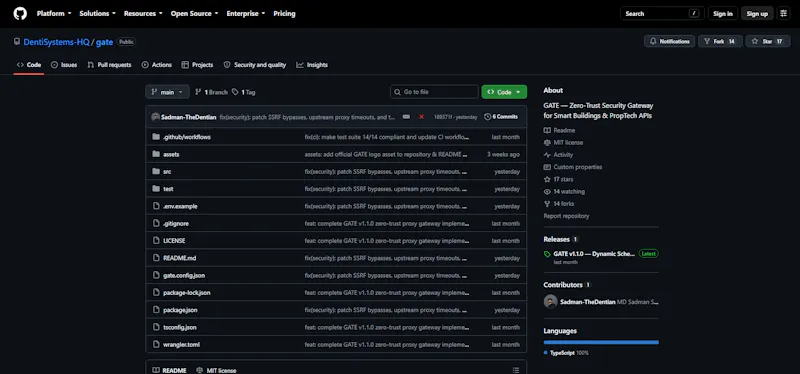Viewport: 800px width, 374px height.
Task: Switch to the Insights tab
Action: point(312,65)
